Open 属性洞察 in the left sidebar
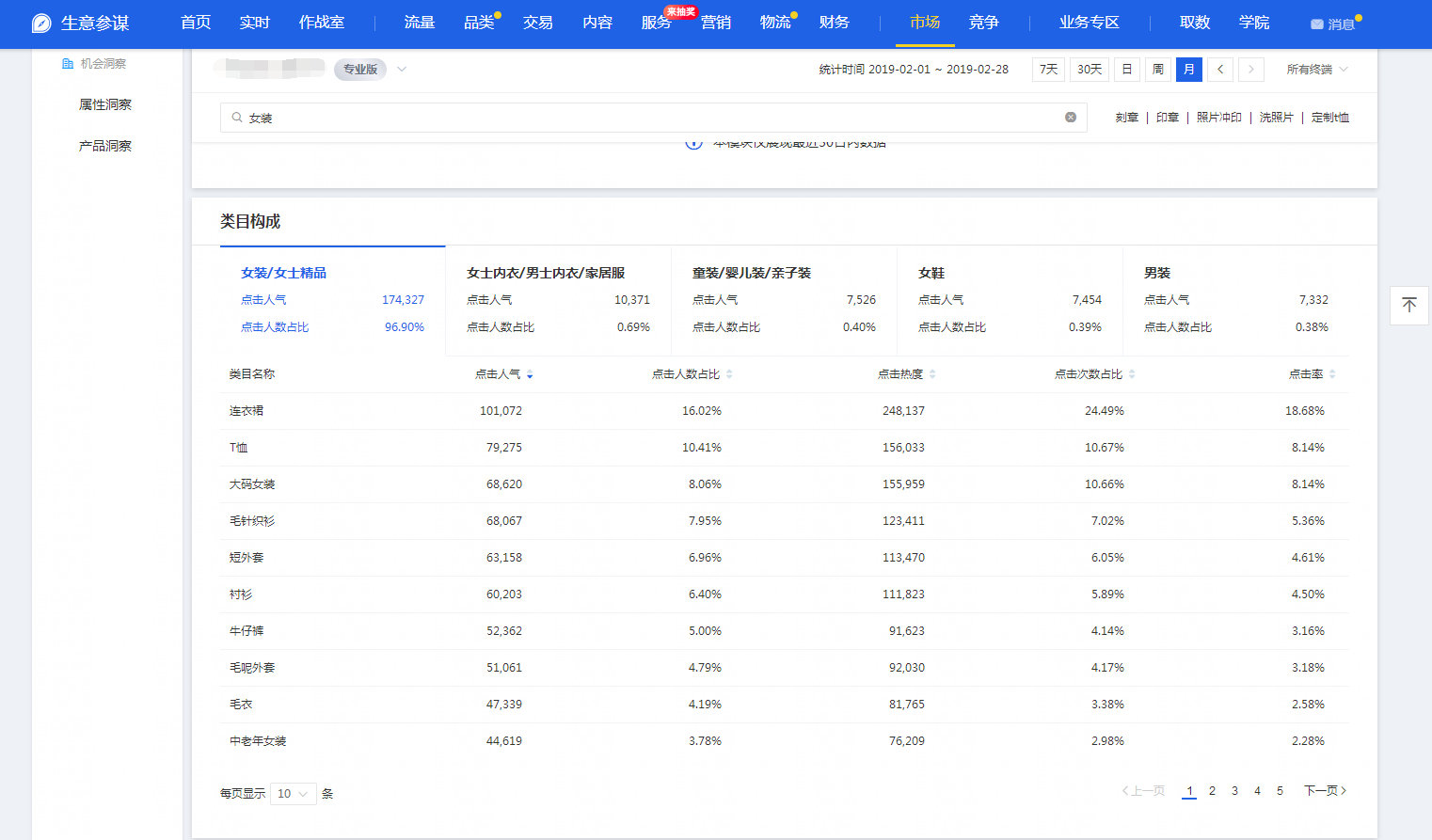1432x840 pixels. click(x=105, y=104)
